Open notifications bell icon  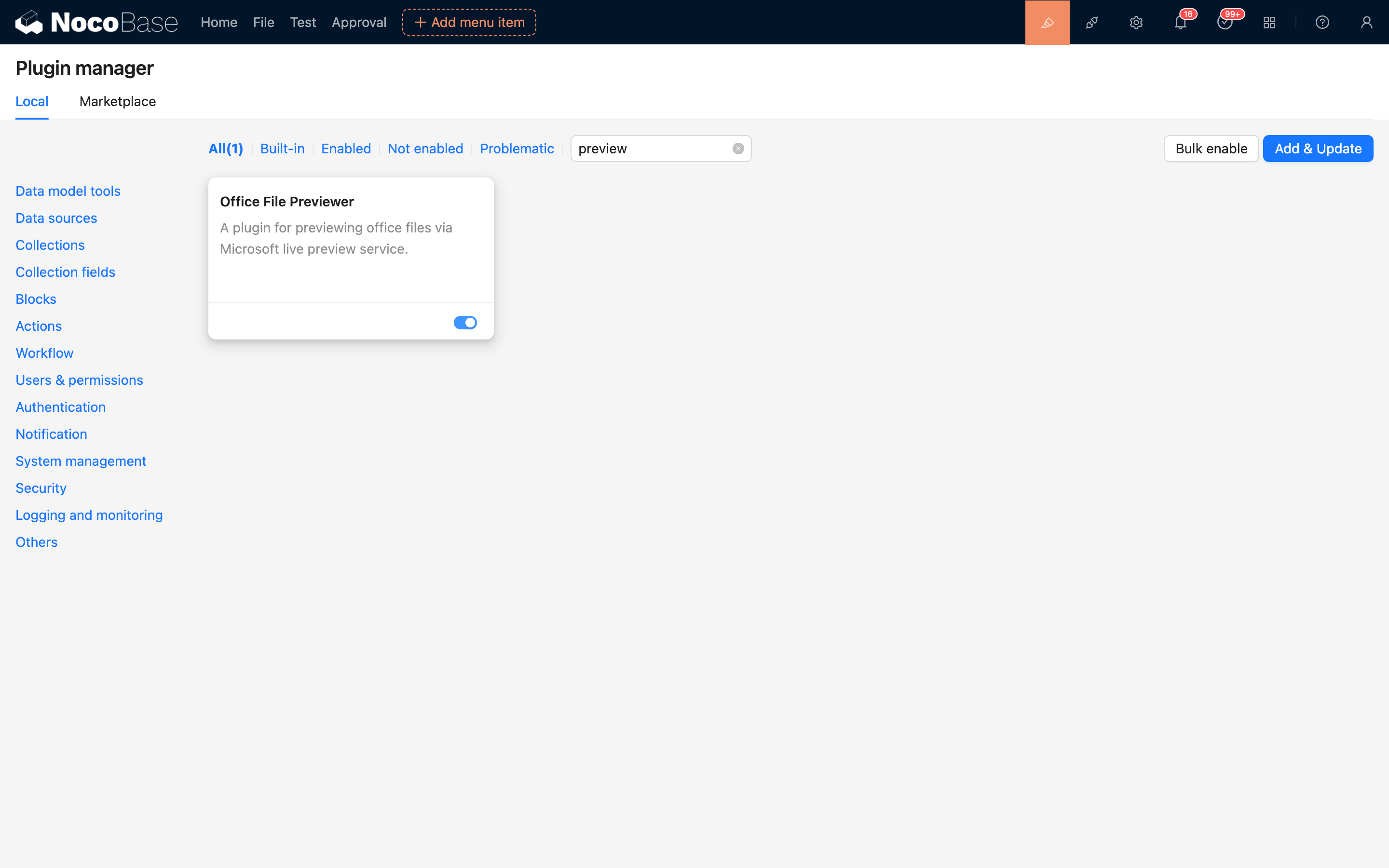(1180, 23)
